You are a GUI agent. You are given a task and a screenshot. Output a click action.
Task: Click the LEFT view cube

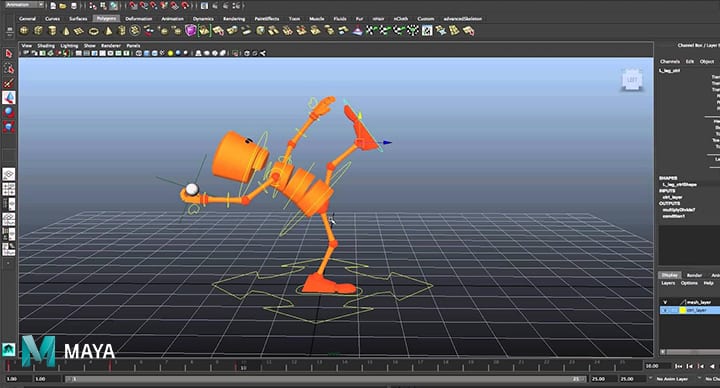click(632, 80)
